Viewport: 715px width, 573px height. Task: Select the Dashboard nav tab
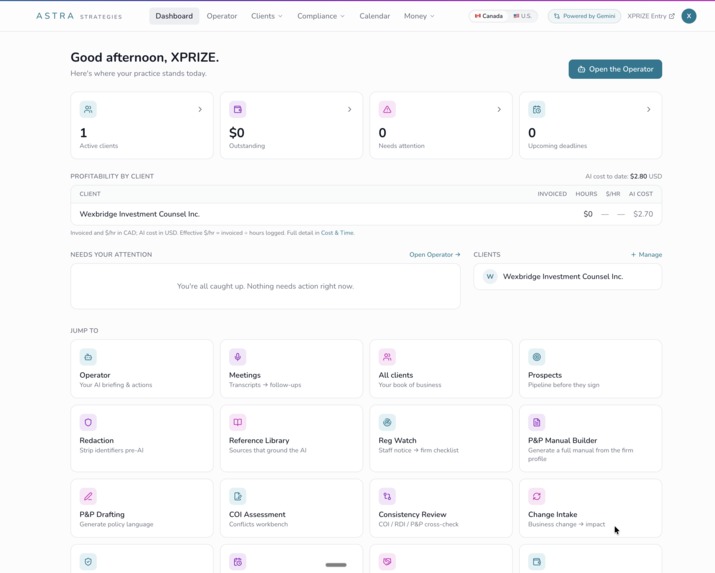tap(174, 16)
